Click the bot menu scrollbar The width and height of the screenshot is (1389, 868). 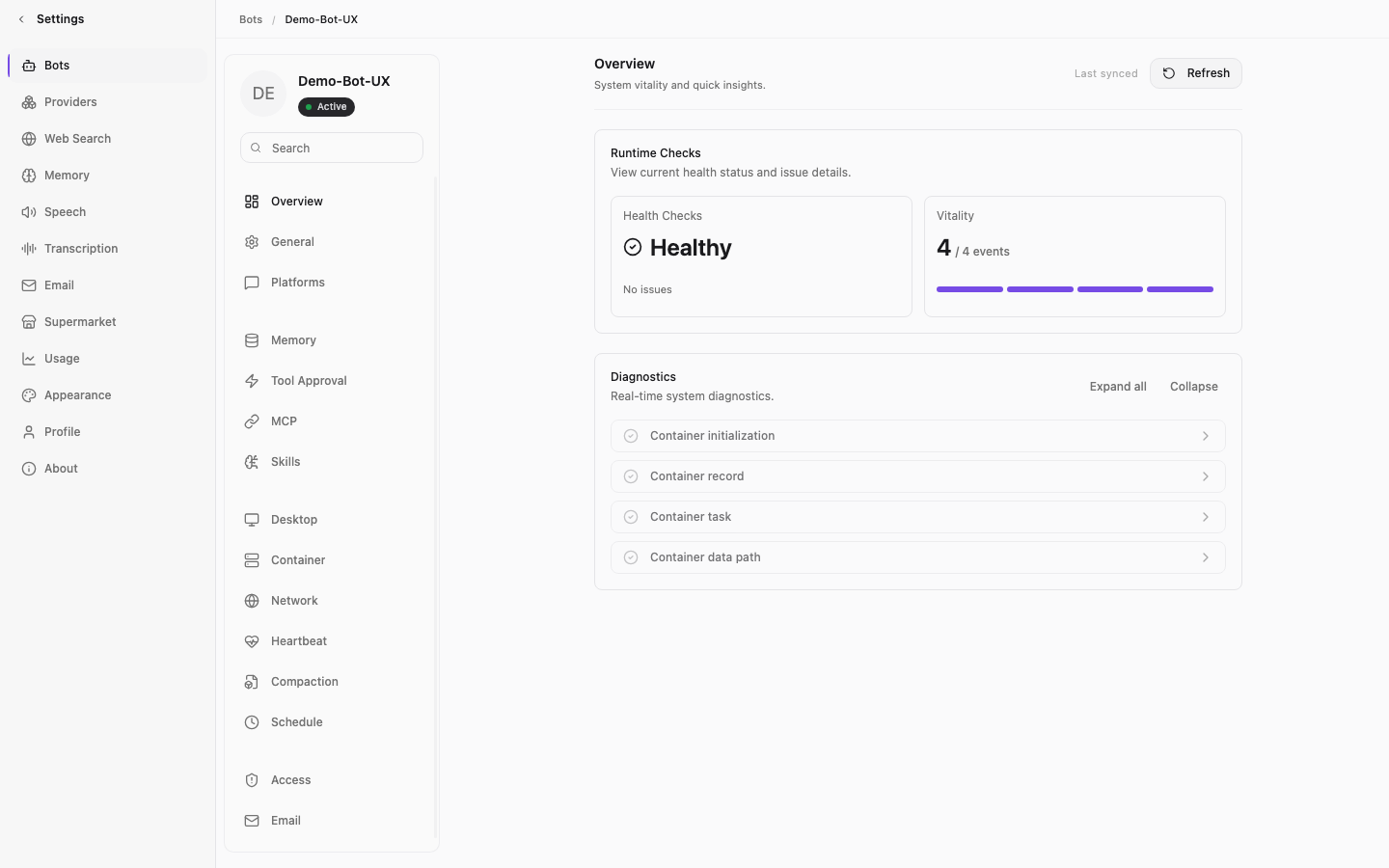436,506
